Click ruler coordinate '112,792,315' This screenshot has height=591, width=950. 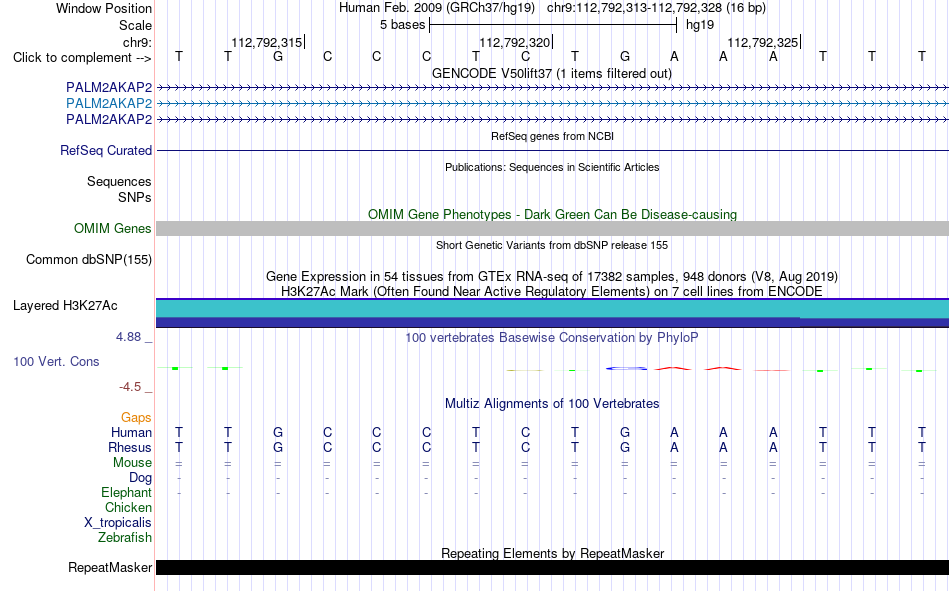tap(267, 42)
